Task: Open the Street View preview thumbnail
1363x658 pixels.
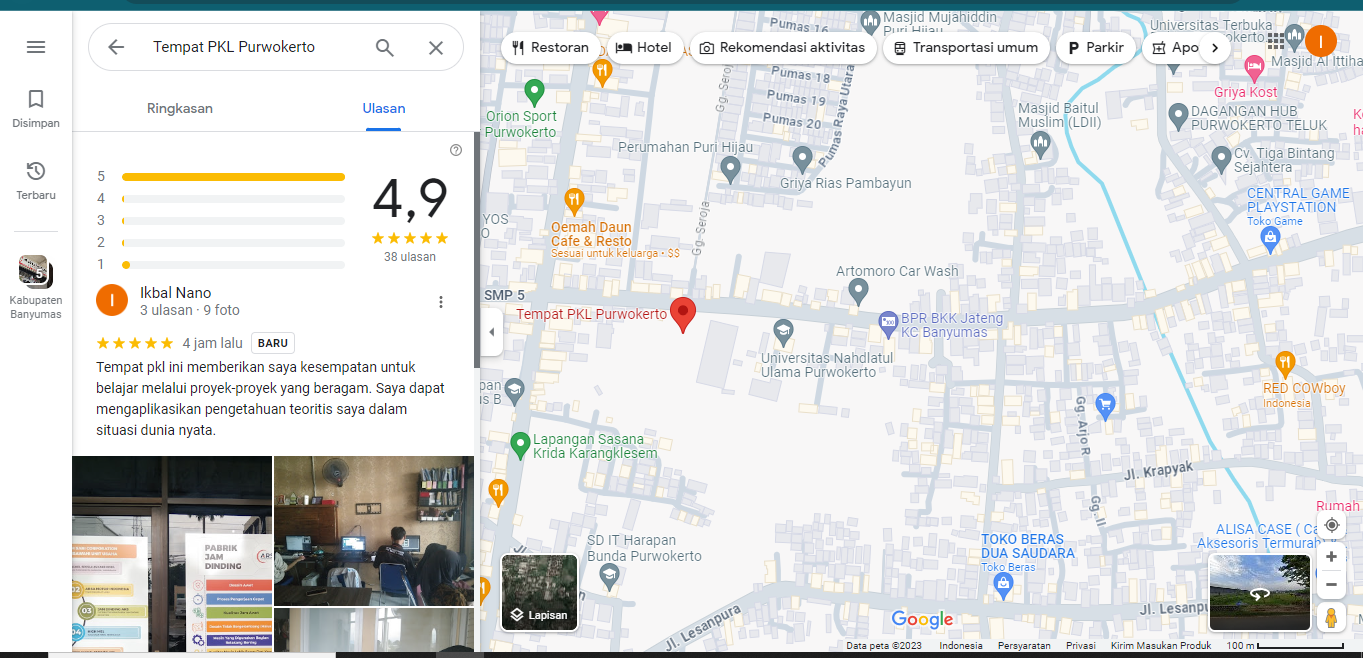Action: (1260, 592)
